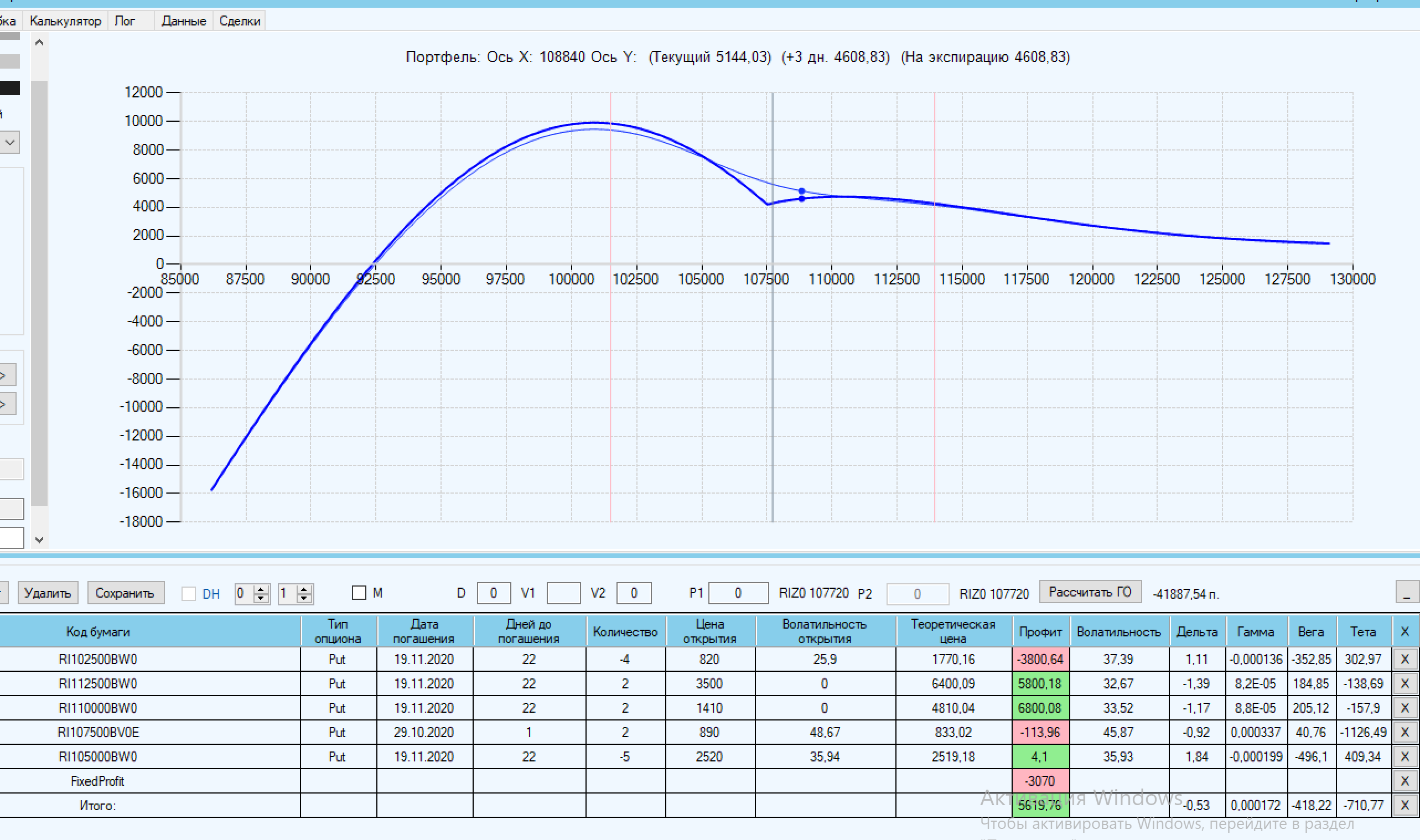This screenshot has height=840, width=1420.
Task: Switch to the Калькулятор tab
Action: [65, 21]
